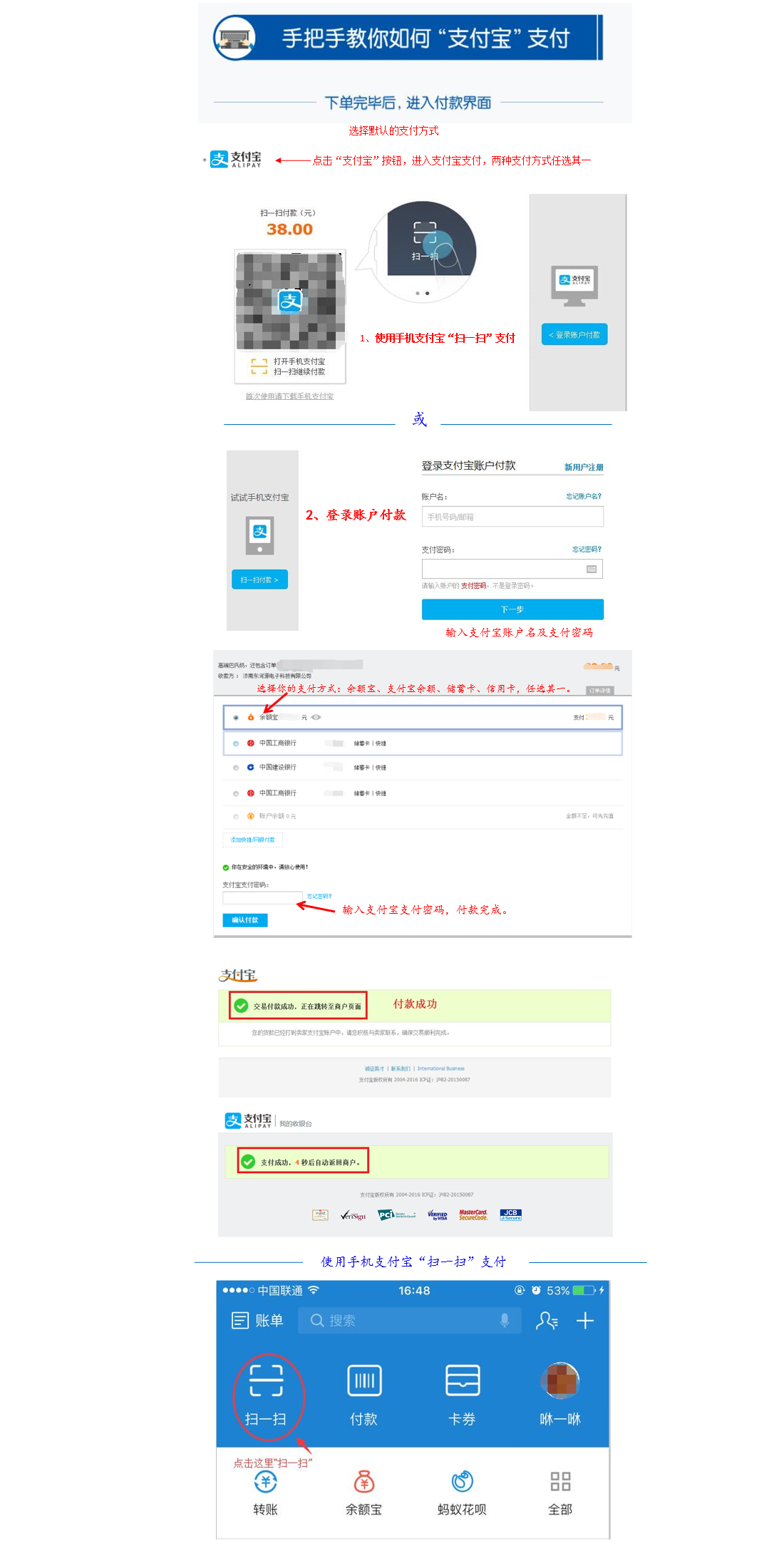The image size is (784, 1568).
Task: Click the 账户名 input field
Action: tap(512, 516)
